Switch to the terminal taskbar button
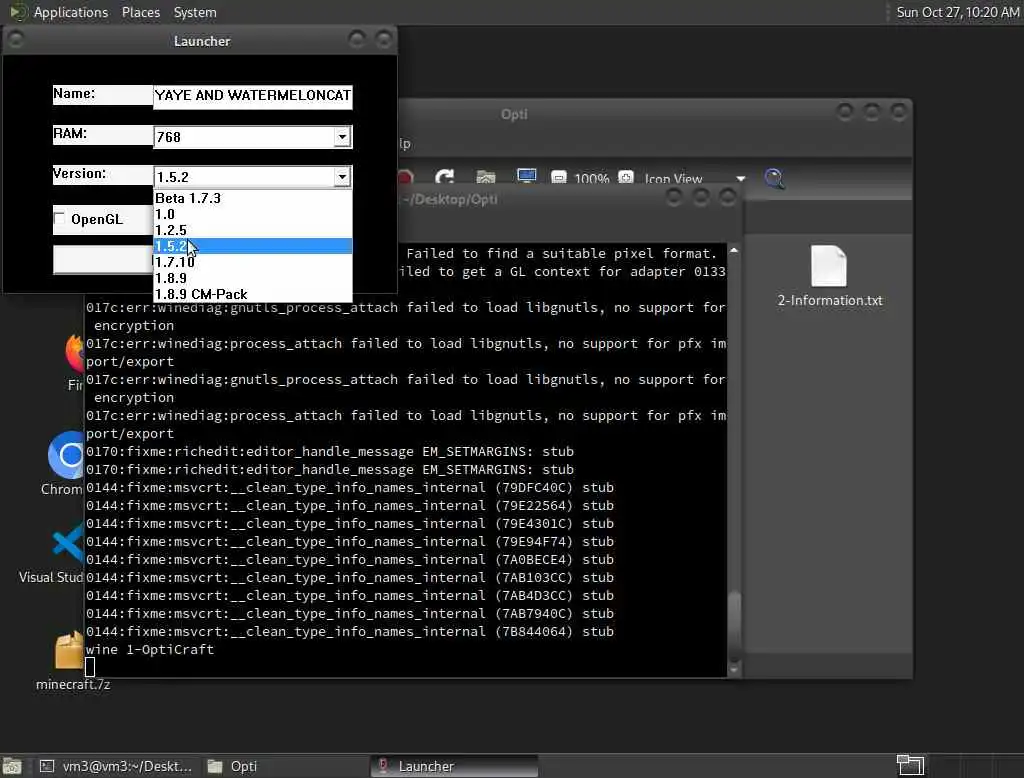1024x778 pixels. click(x=117, y=766)
